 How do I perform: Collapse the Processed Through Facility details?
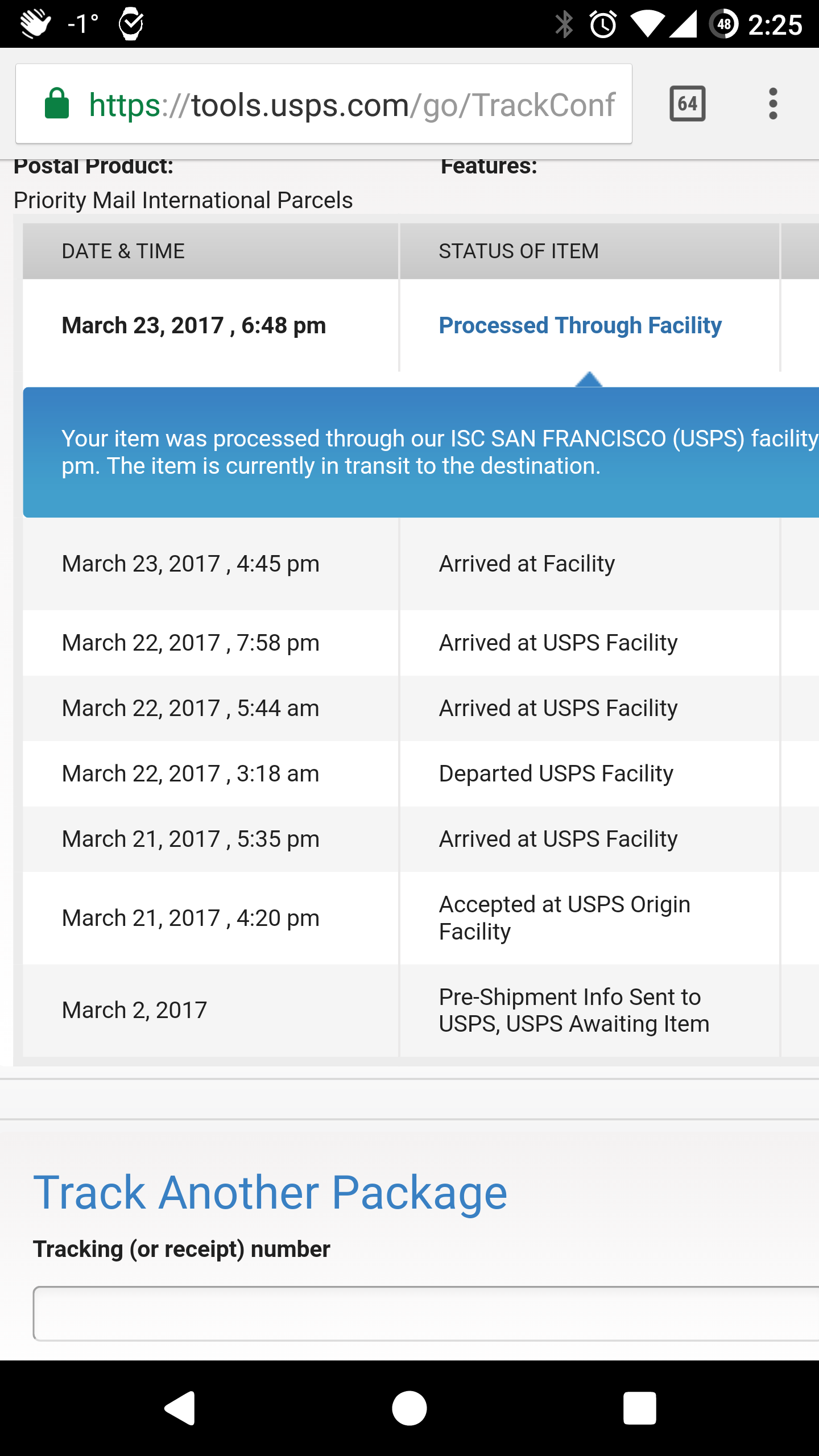pos(580,325)
